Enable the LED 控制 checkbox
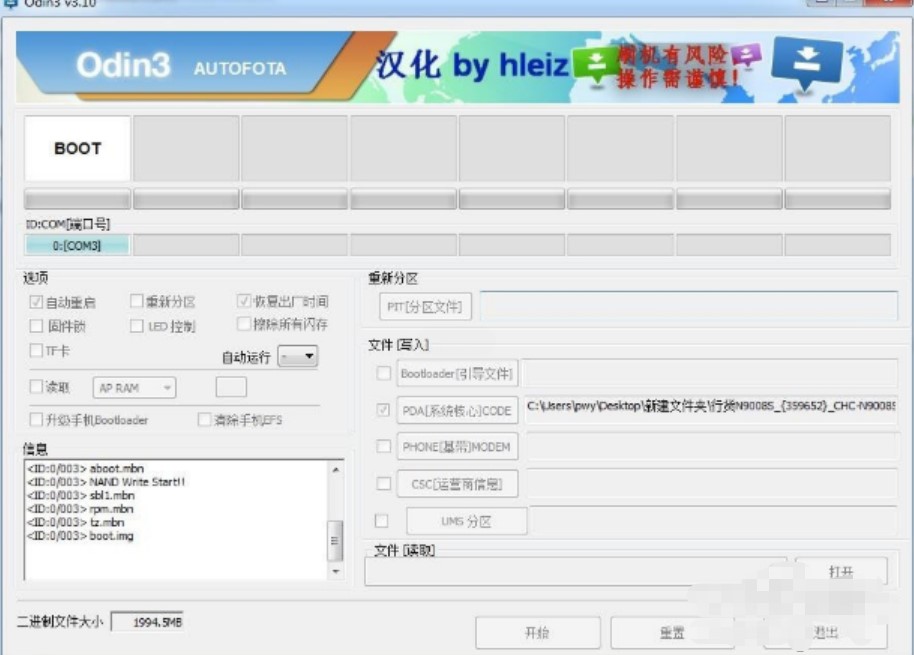This screenshot has height=655, width=914. (136, 326)
